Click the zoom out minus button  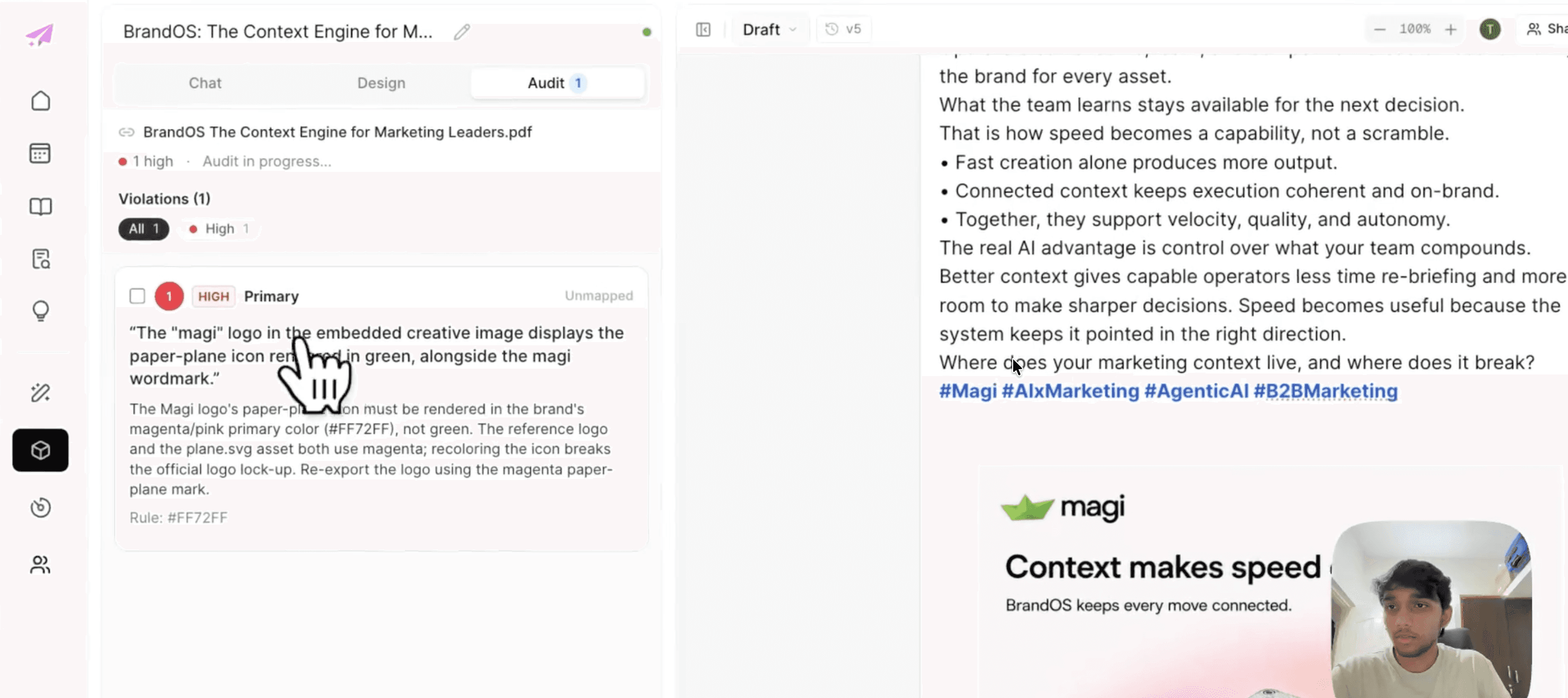(x=1379, y=29)
